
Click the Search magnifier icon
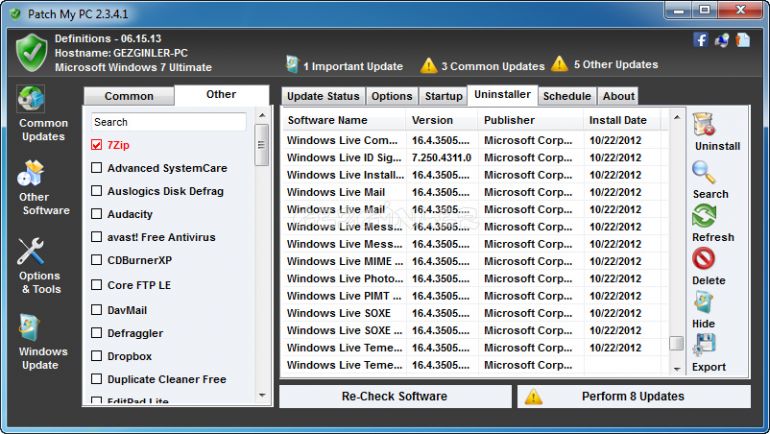(704, 172)
